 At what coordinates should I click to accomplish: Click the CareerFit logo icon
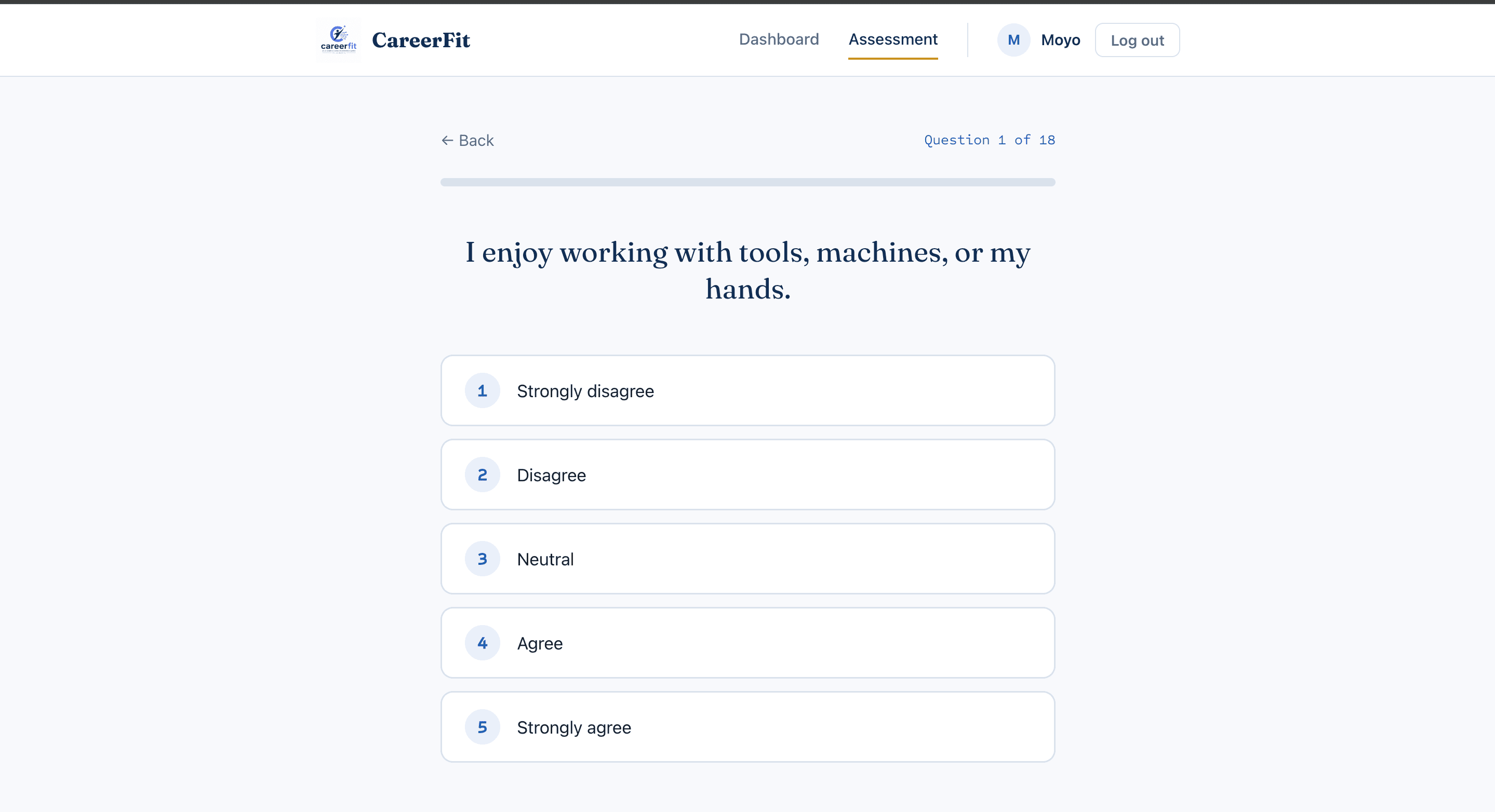click(338, 39)
